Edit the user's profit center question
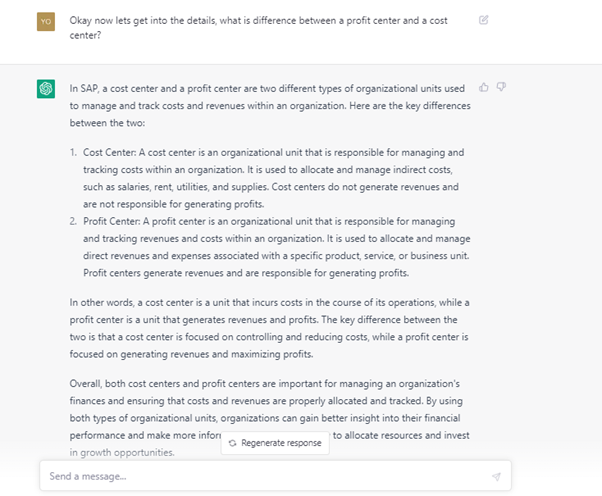This screenshot has height=496, width=602. coord(483,20)
